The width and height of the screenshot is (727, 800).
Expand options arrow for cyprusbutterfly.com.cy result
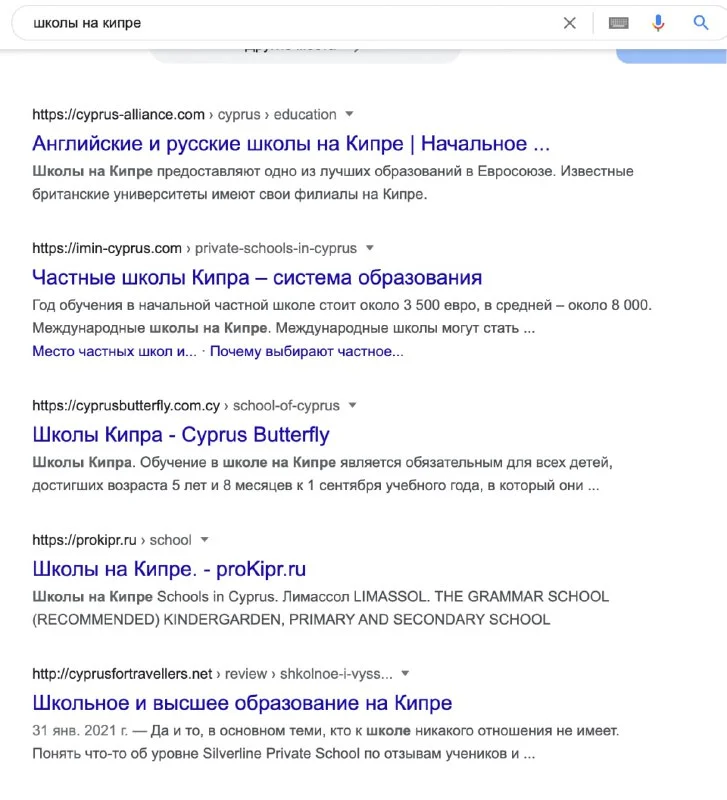(x=353, y=406)
